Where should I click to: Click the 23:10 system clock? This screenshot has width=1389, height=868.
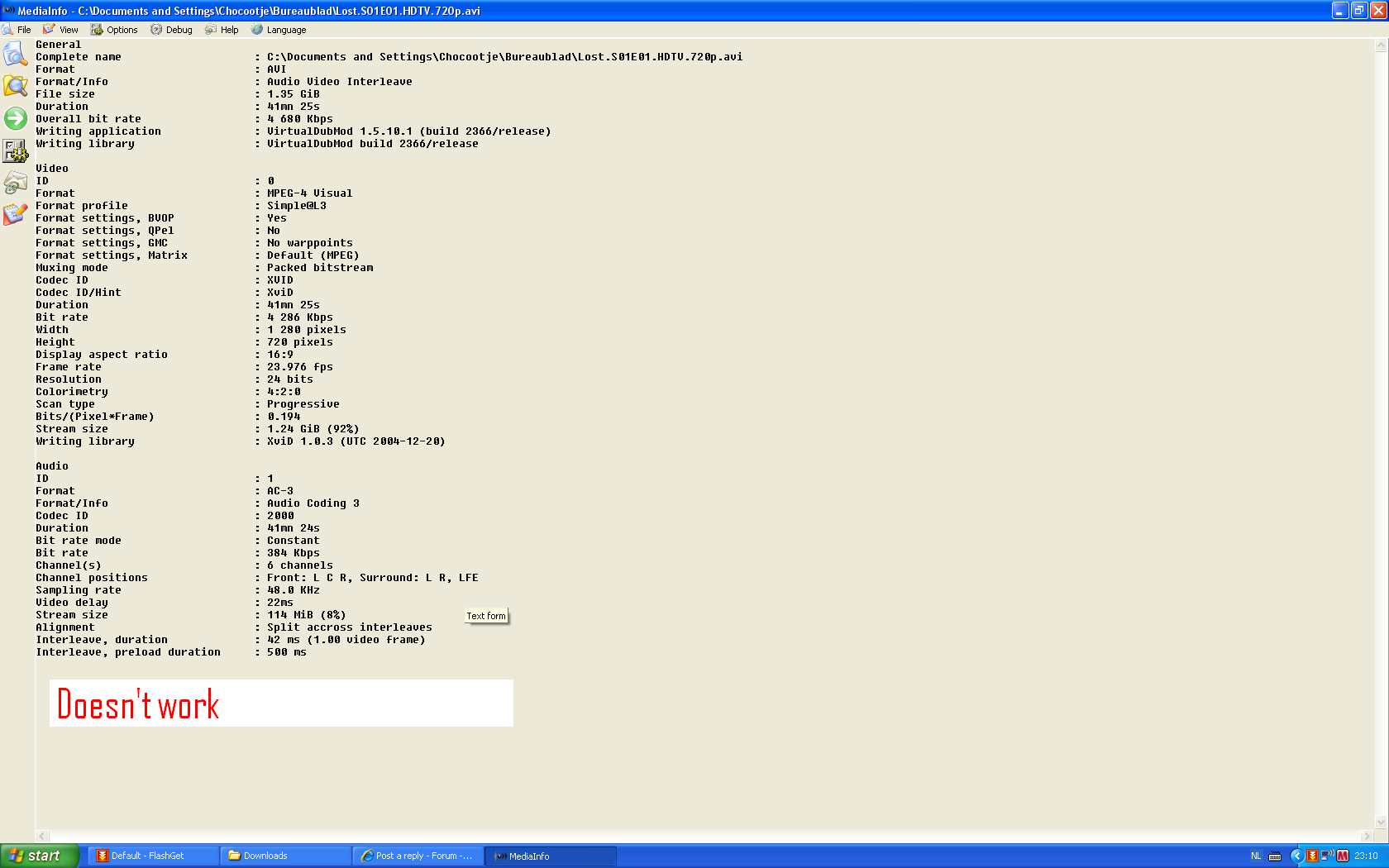coord(1366,856)
